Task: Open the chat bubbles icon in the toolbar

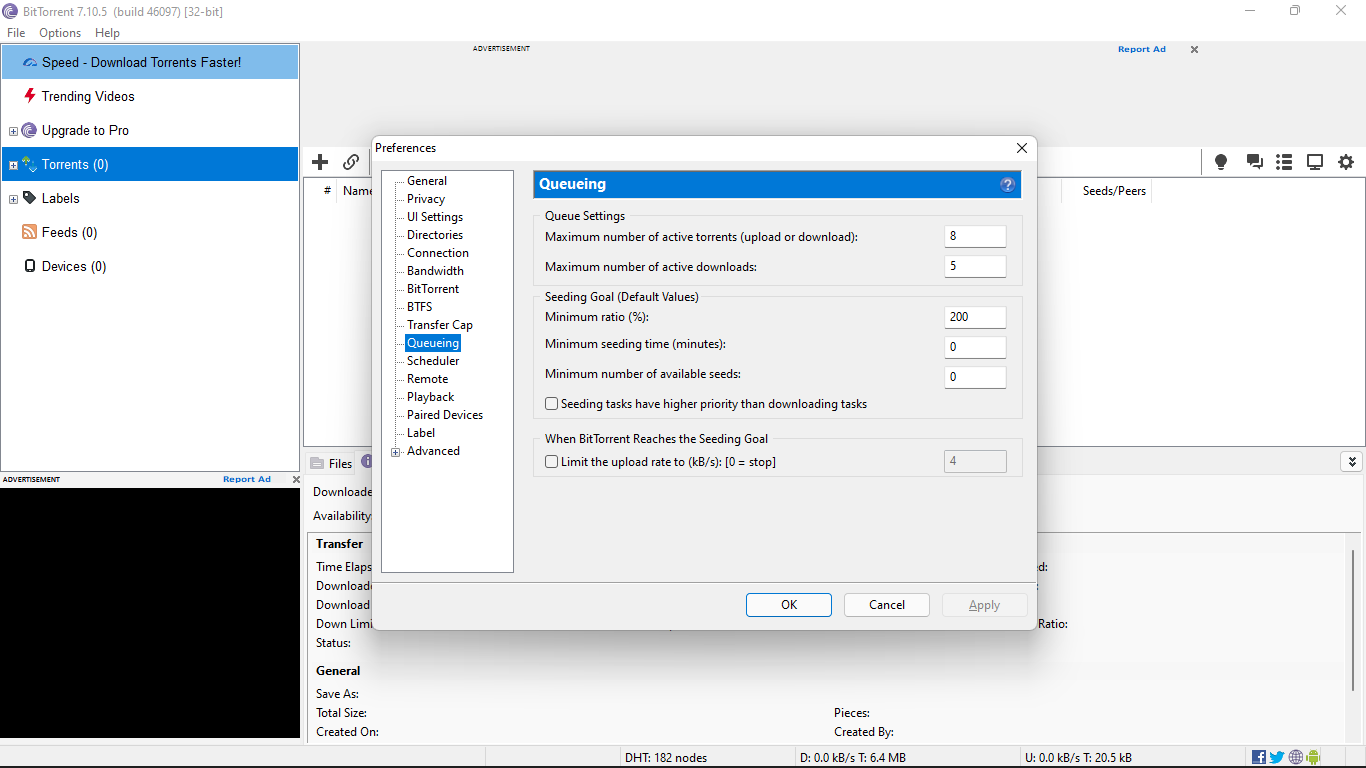Action: 1254,162
